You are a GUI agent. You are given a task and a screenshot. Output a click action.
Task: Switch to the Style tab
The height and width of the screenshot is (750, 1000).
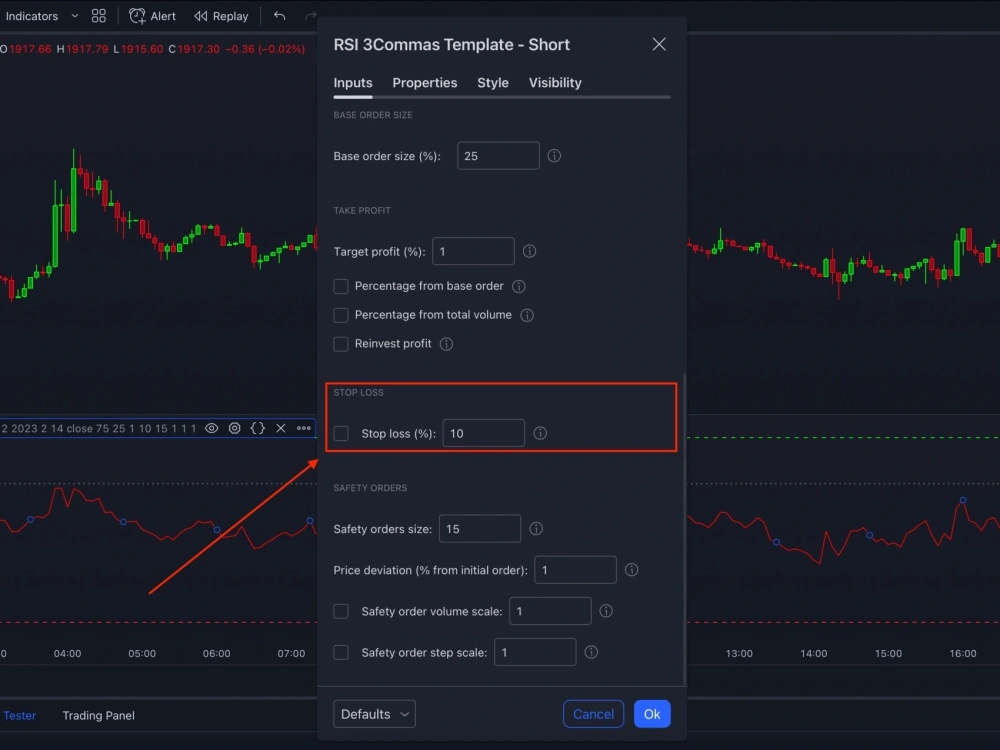click(493, 83)
